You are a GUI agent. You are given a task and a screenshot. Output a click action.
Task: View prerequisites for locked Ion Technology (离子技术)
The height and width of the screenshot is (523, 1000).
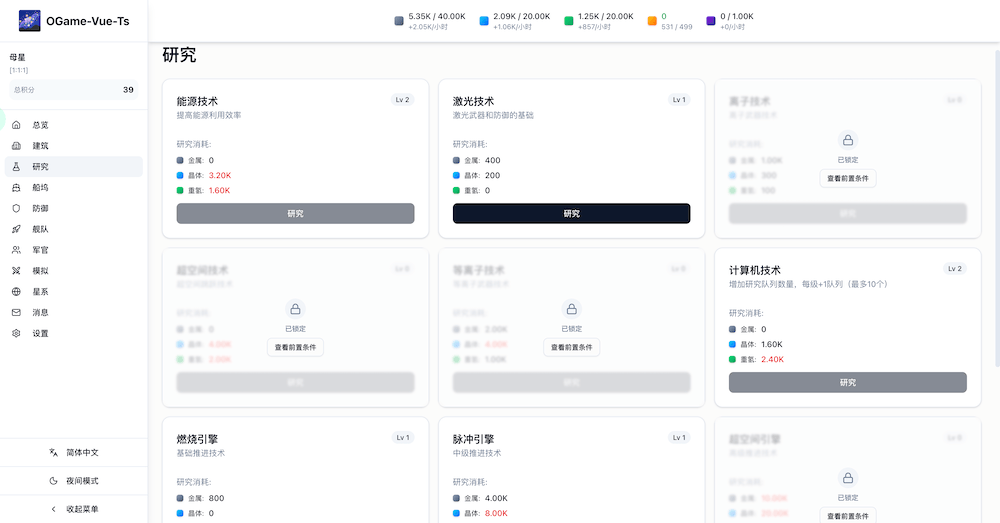coord(847,178)
